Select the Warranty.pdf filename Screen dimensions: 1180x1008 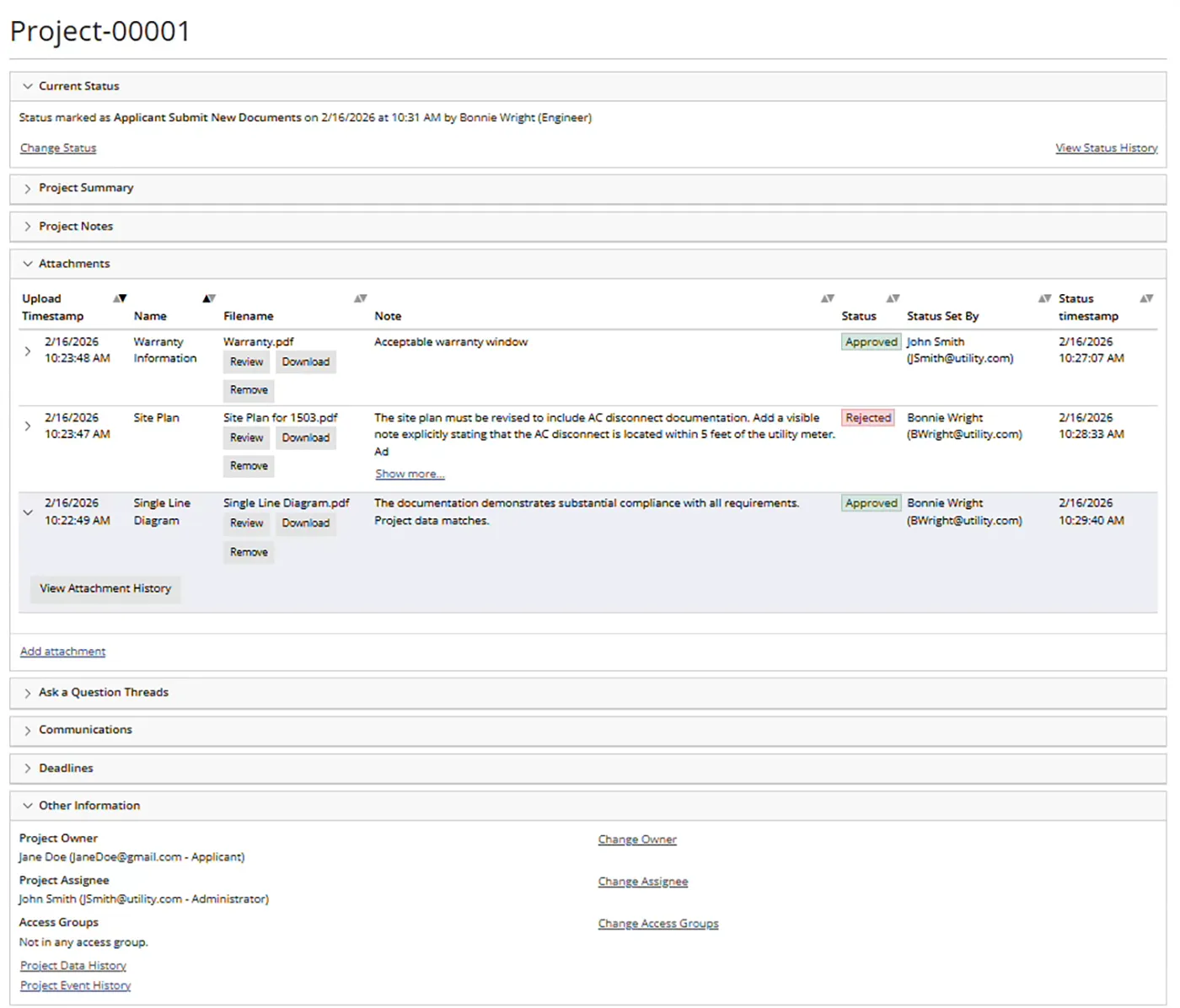point(258,342)
